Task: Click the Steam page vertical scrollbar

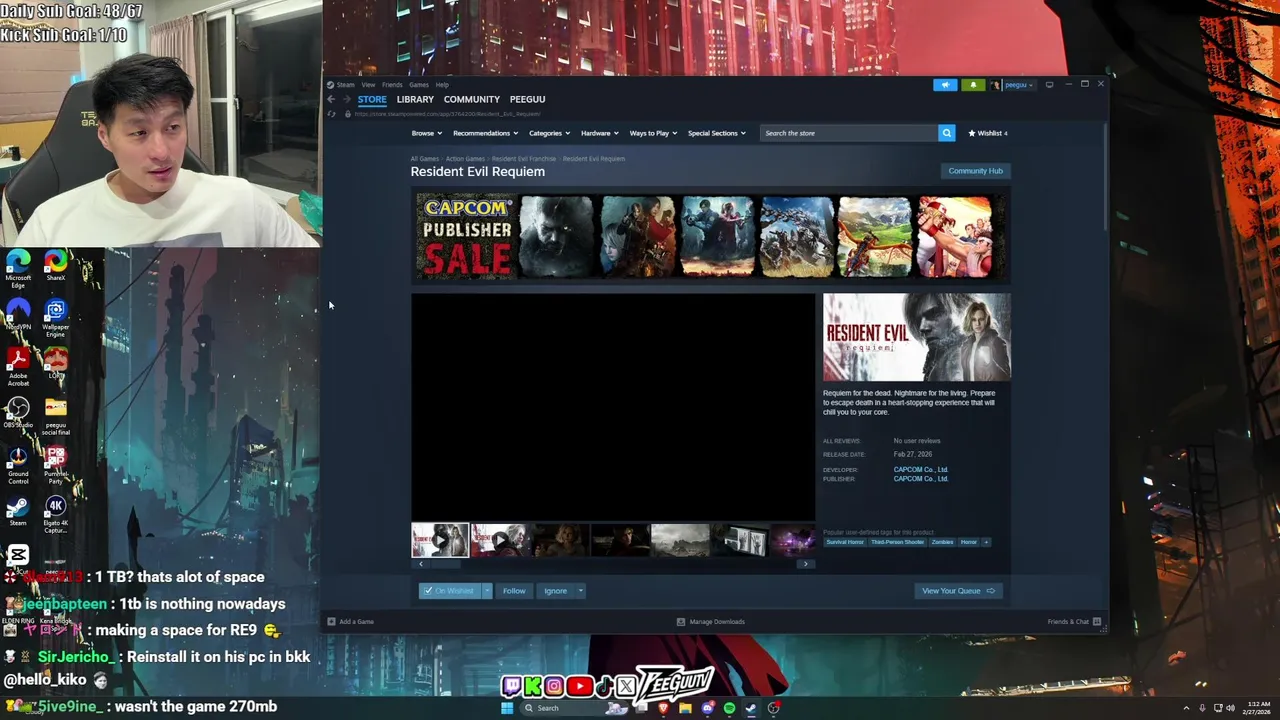Action: (x=1104, y=175)
